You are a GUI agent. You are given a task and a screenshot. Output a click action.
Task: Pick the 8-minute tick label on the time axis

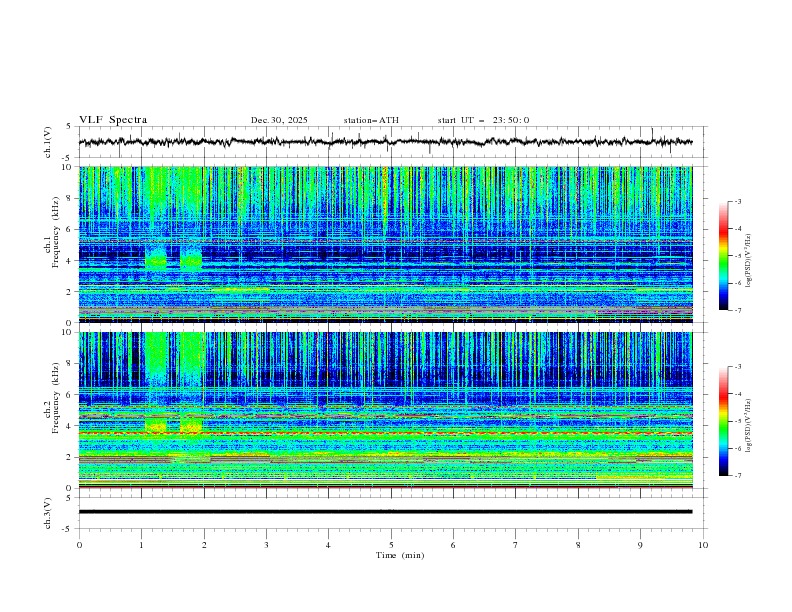coord(578,545)
